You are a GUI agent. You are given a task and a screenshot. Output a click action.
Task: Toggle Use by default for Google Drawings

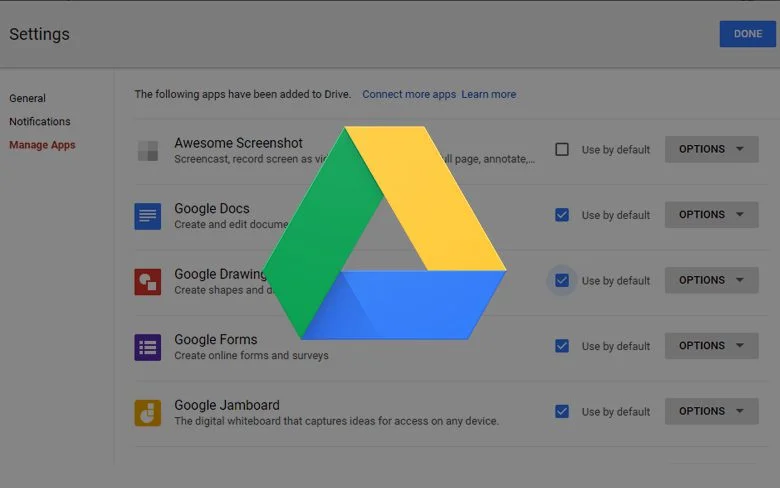562,281
